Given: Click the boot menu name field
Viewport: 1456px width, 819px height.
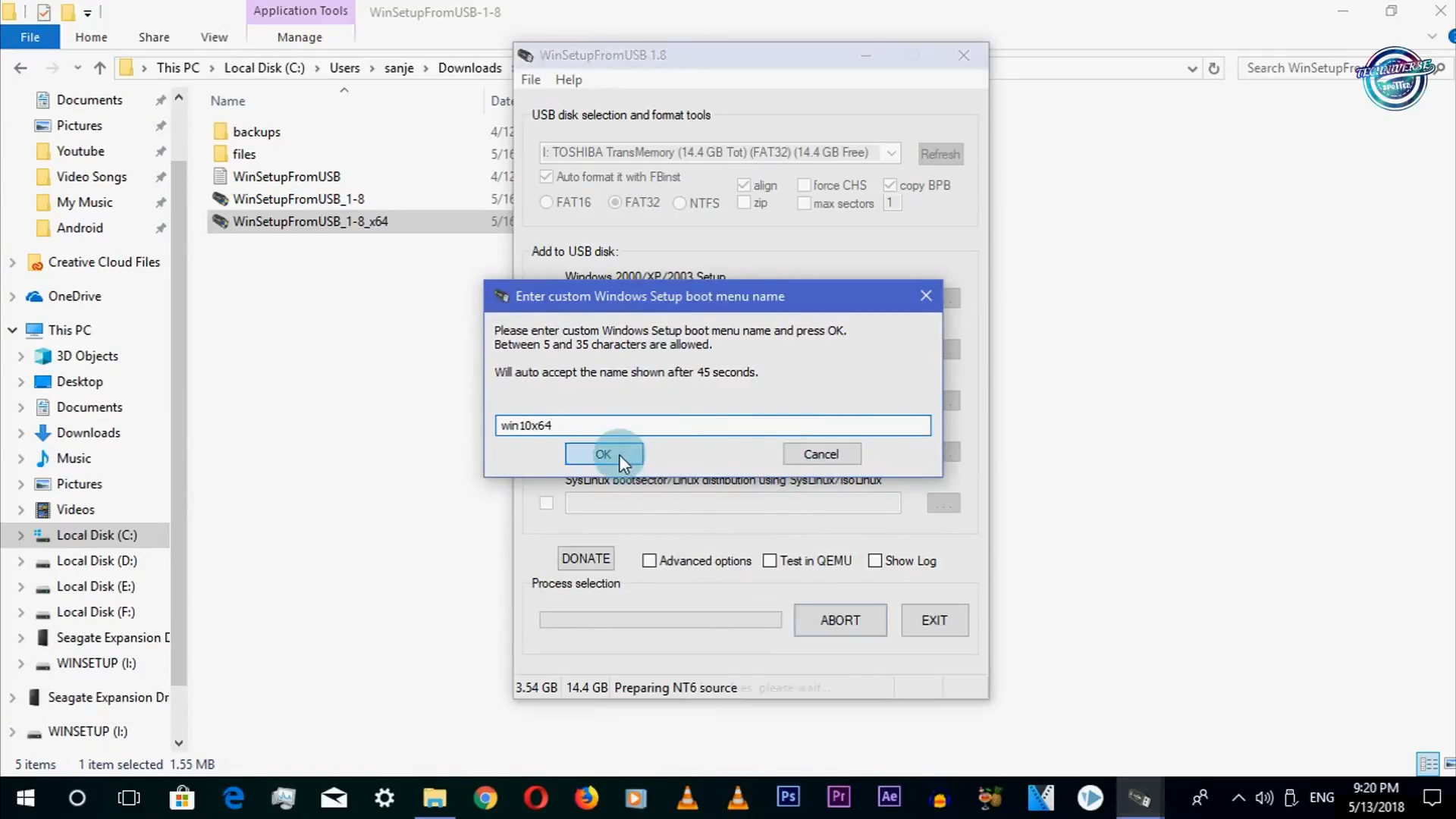Looking at the screenshot, I should tap(713, 425).
